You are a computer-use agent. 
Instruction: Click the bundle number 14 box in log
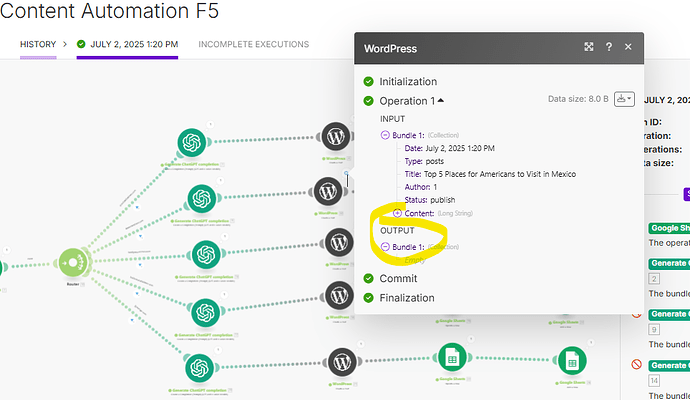click(x=654, y=381)
